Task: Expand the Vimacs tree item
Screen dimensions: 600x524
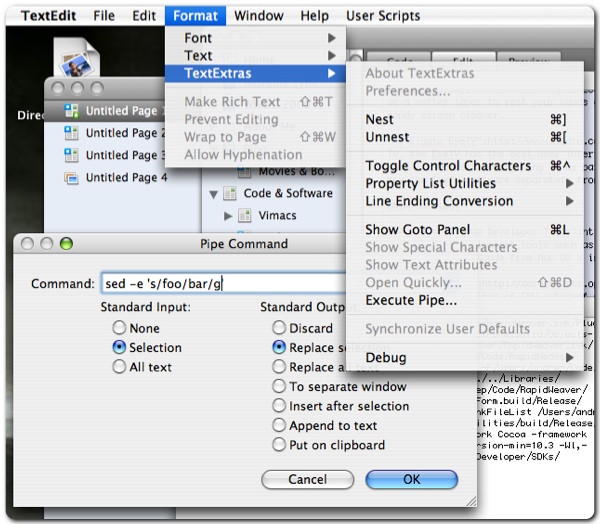Action: click(228, 216)
